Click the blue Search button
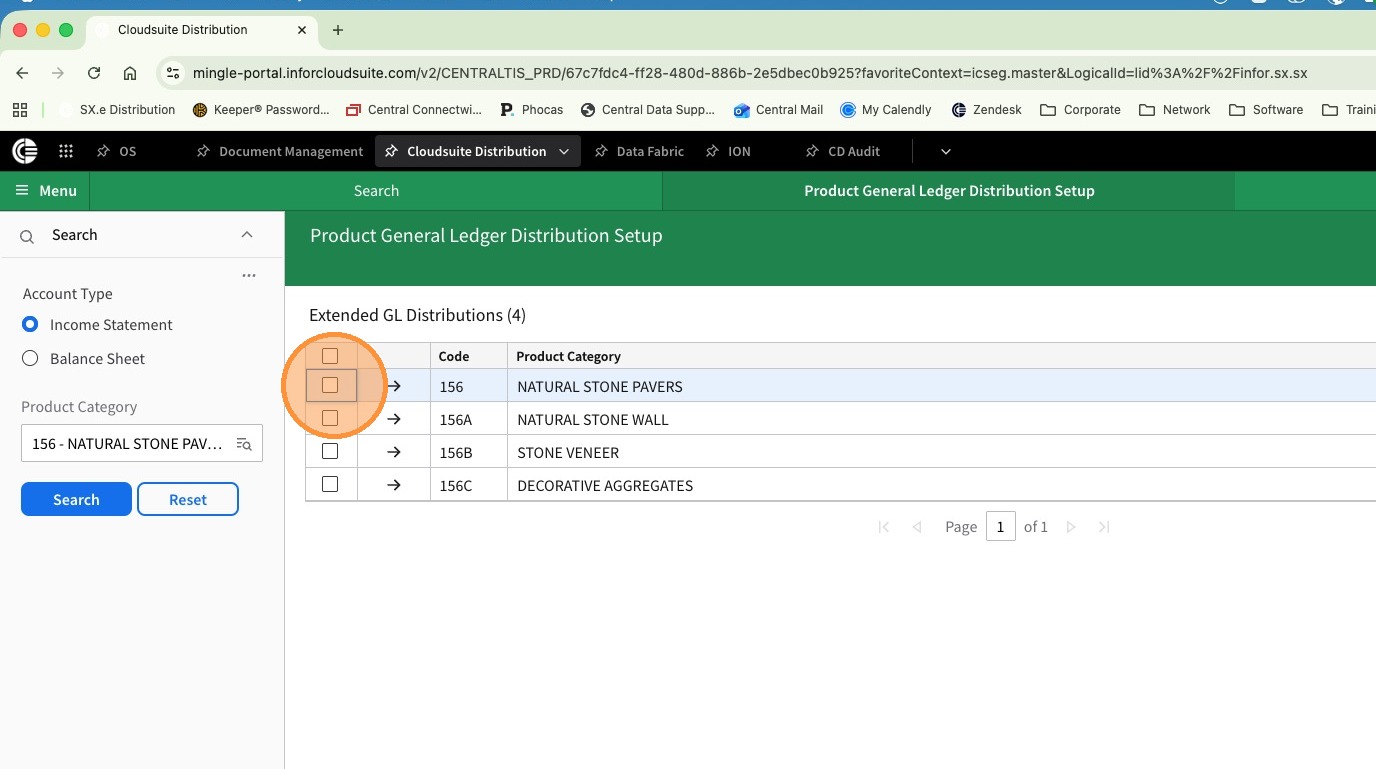 point(76,499)
